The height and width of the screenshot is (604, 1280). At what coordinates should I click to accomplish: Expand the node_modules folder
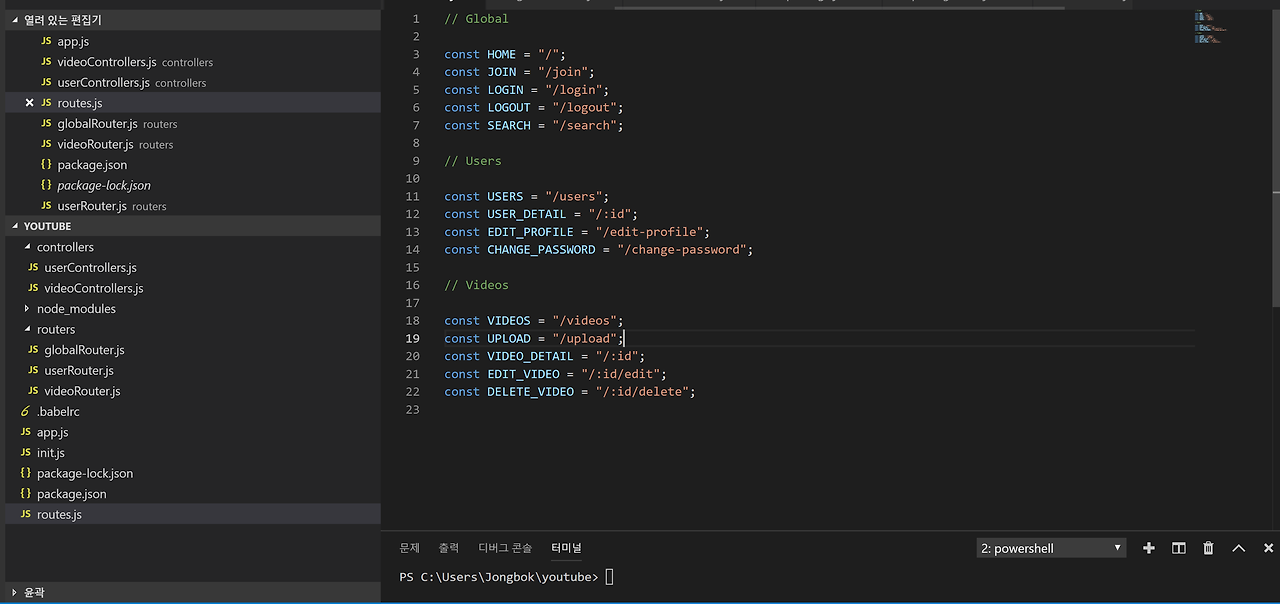[193, 309]
